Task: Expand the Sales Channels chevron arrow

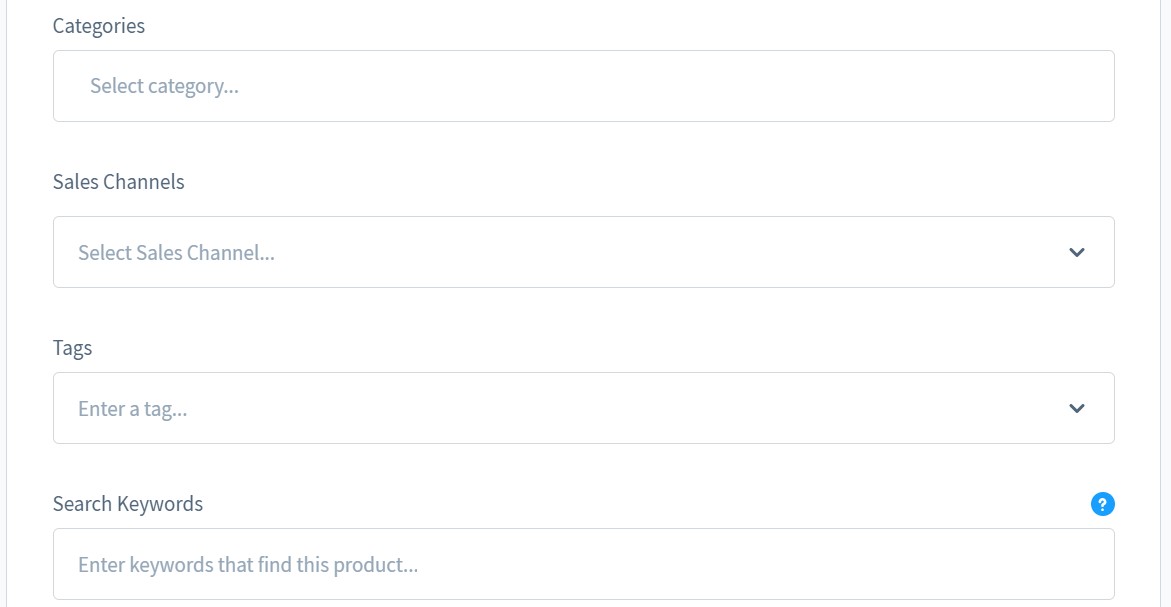Action: coord(1077,252)
